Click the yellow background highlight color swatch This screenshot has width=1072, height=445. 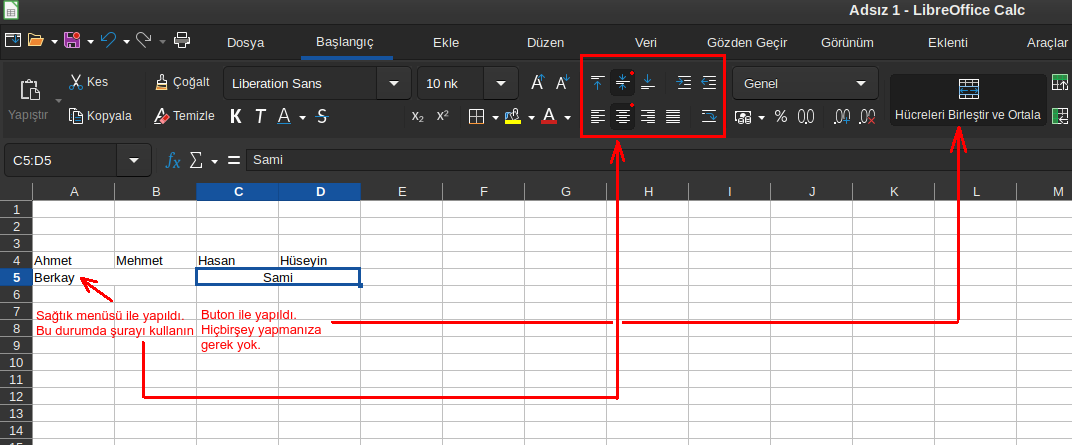(x=513, y=117)
